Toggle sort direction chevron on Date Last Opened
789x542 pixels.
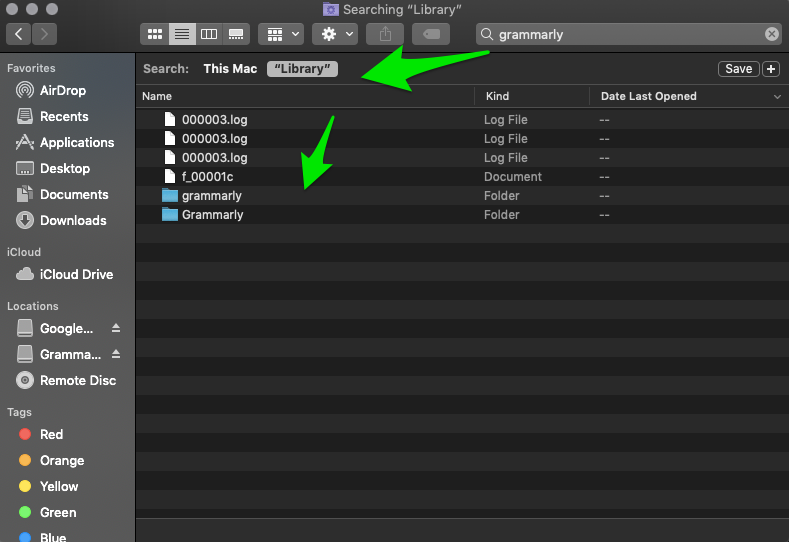777,97
